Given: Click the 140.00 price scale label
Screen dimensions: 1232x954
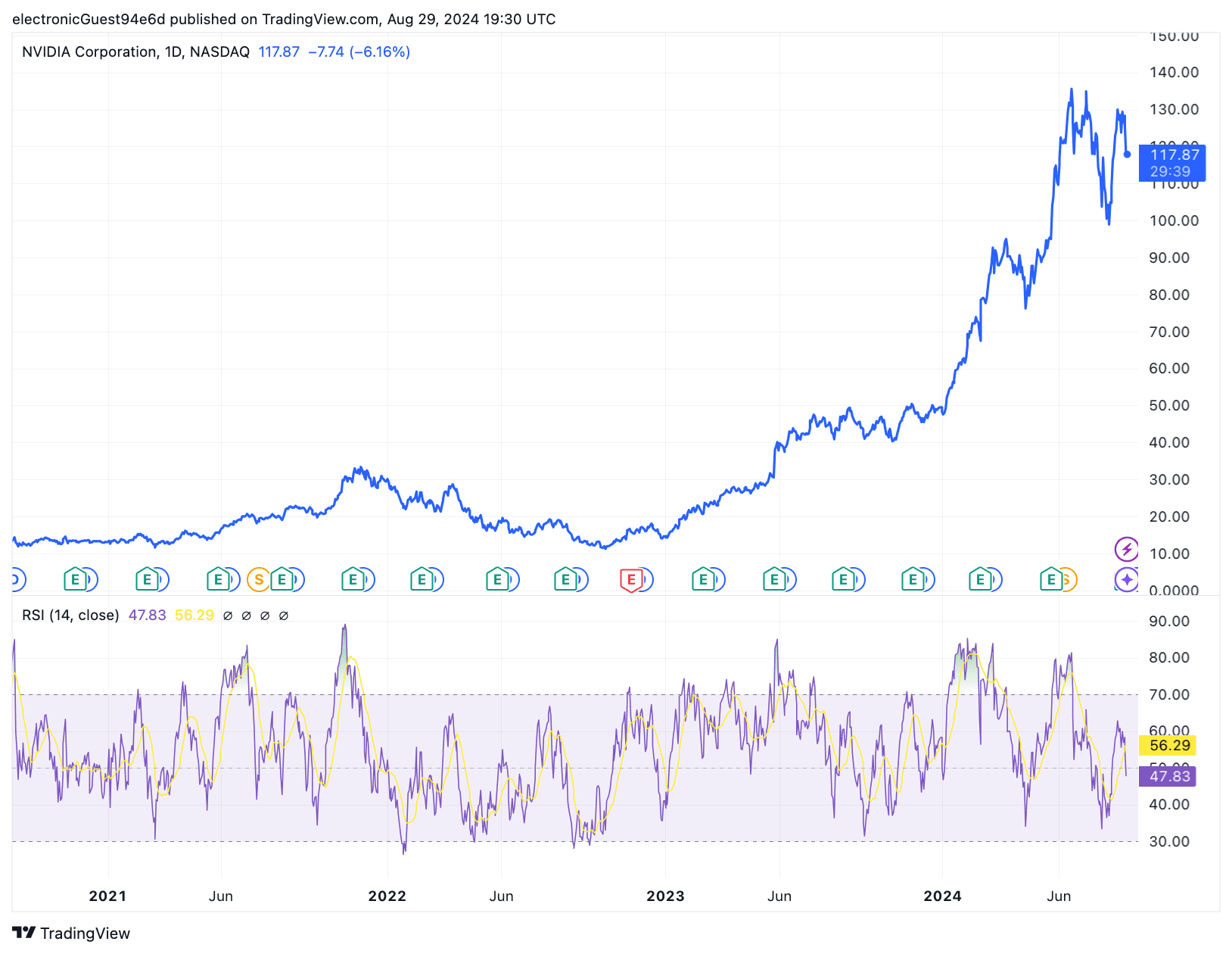Looking at the screenshot, I should click(1174, 72).
